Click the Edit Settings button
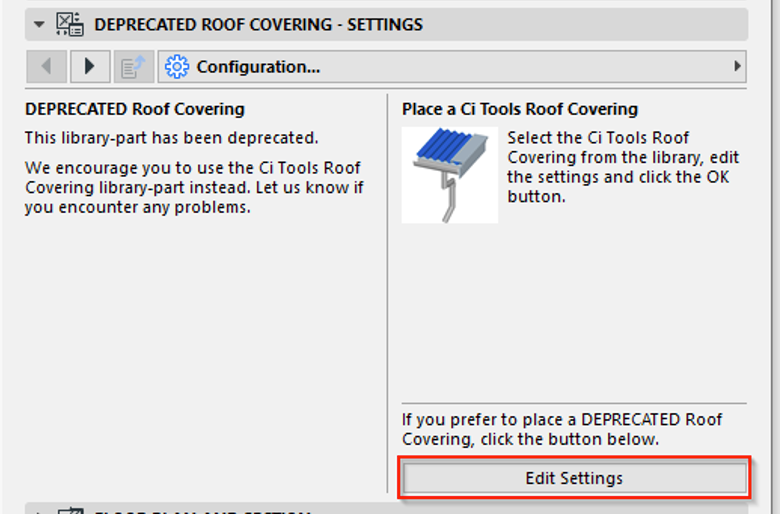The image size is (780, 514). click(574, 478)
